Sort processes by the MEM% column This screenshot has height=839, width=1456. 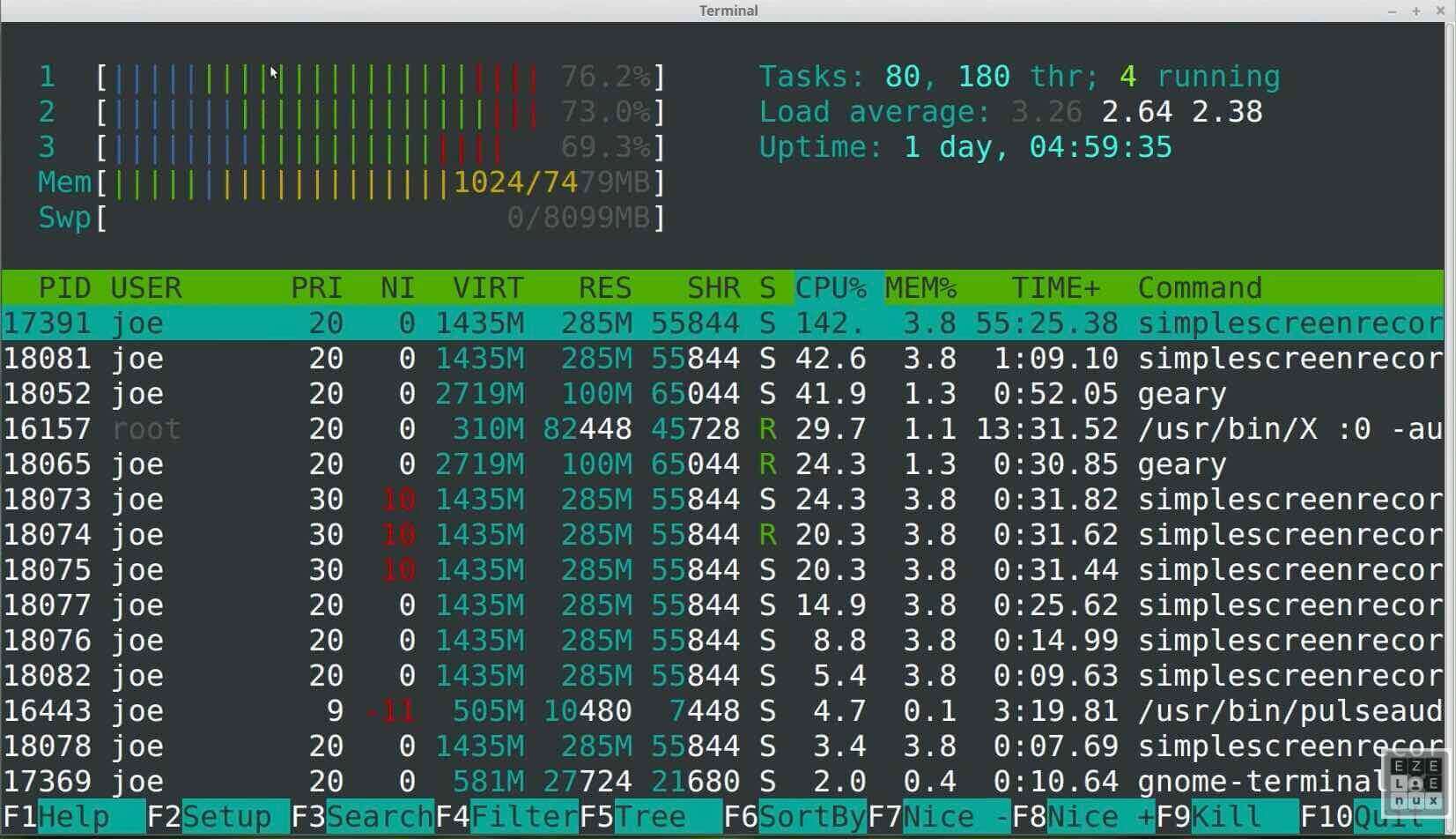click(920, 287)
